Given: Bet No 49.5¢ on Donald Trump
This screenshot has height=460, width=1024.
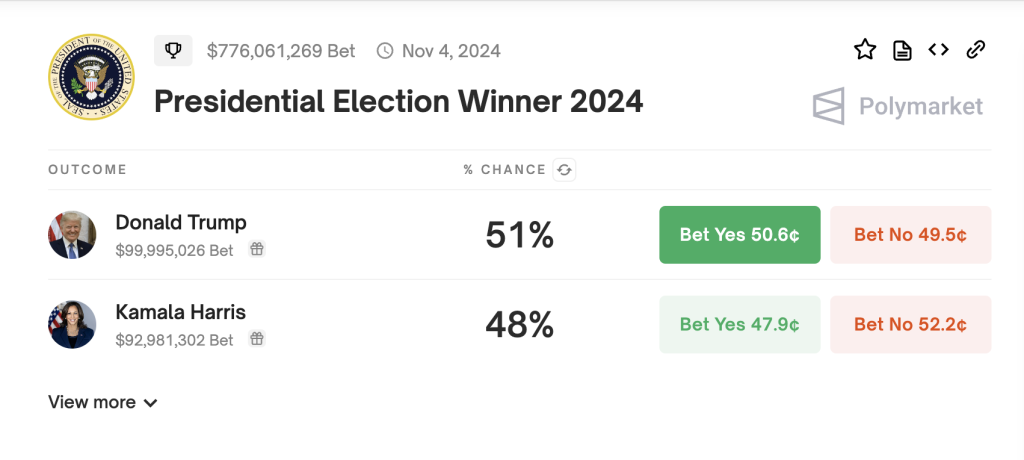Looking at the screenshot, I should pyautogui.click(x=910, y=235).
